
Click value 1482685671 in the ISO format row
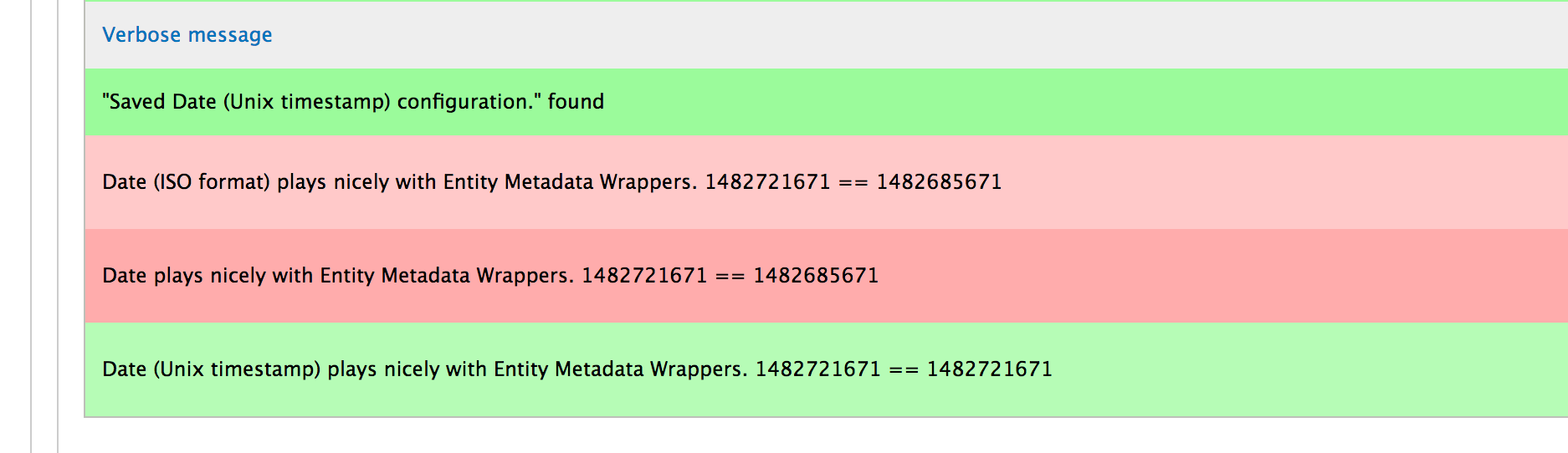click(939, 182)
